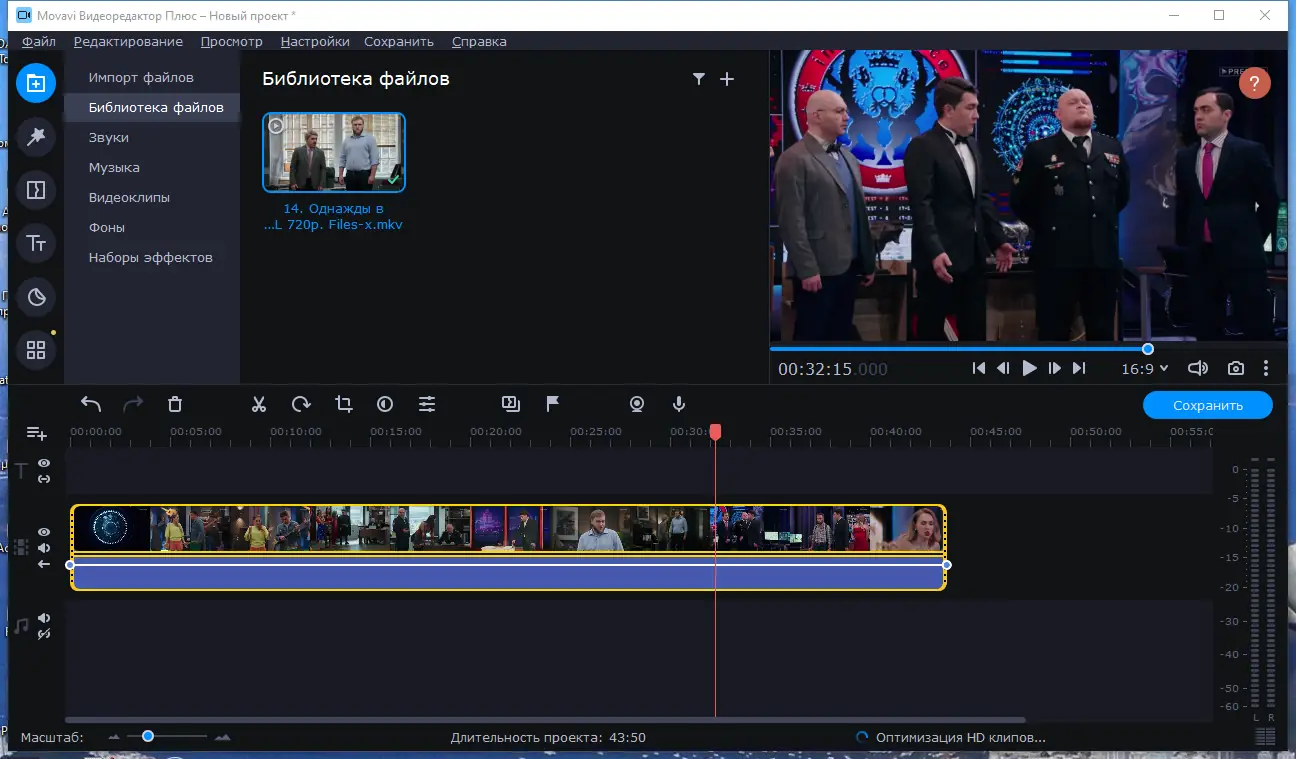
Task: Click the 00:32:15.000 timecode field
Action: [x=833, y=369]
